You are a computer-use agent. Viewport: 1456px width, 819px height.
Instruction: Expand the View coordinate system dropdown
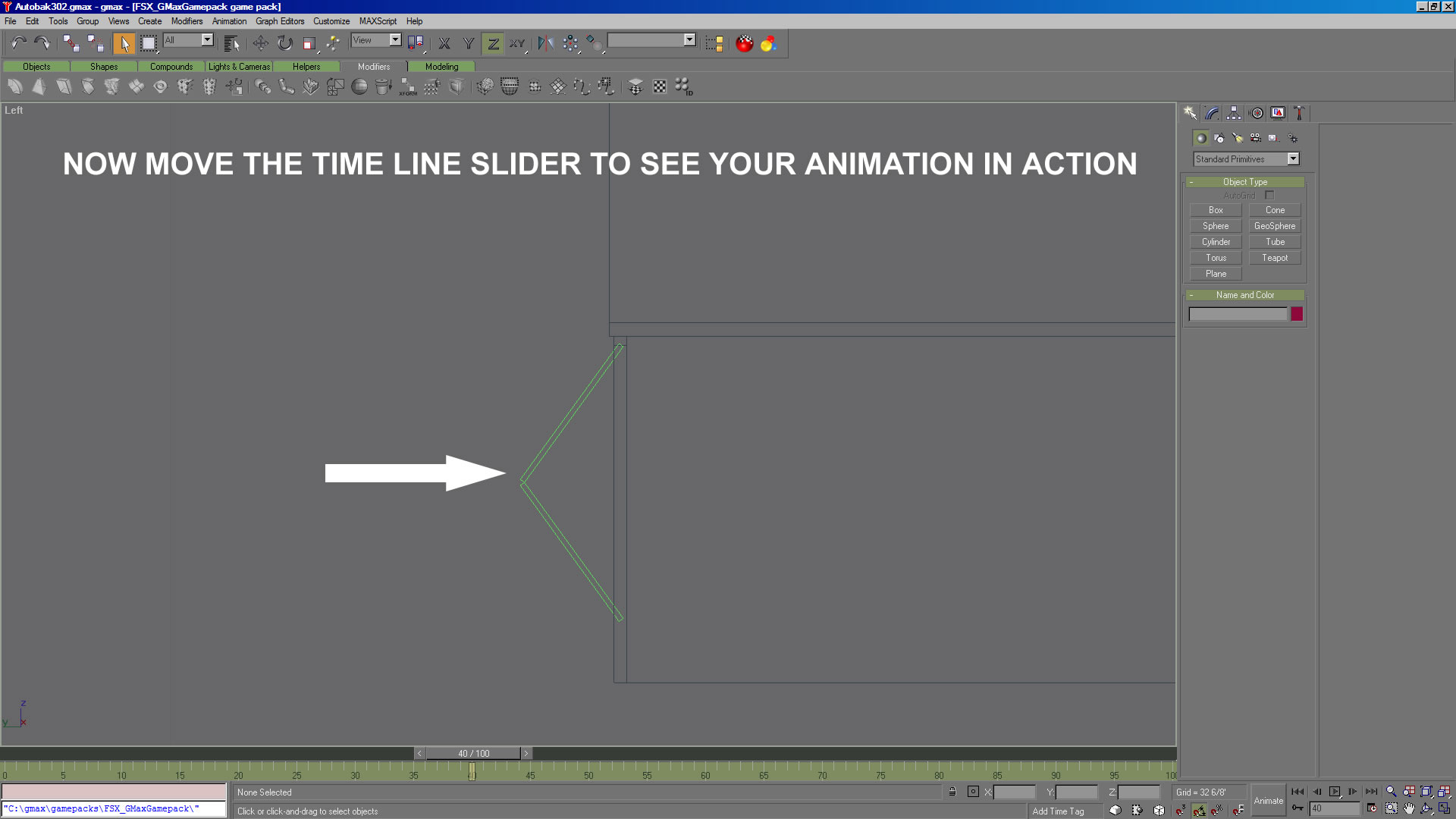pos(395,39)
